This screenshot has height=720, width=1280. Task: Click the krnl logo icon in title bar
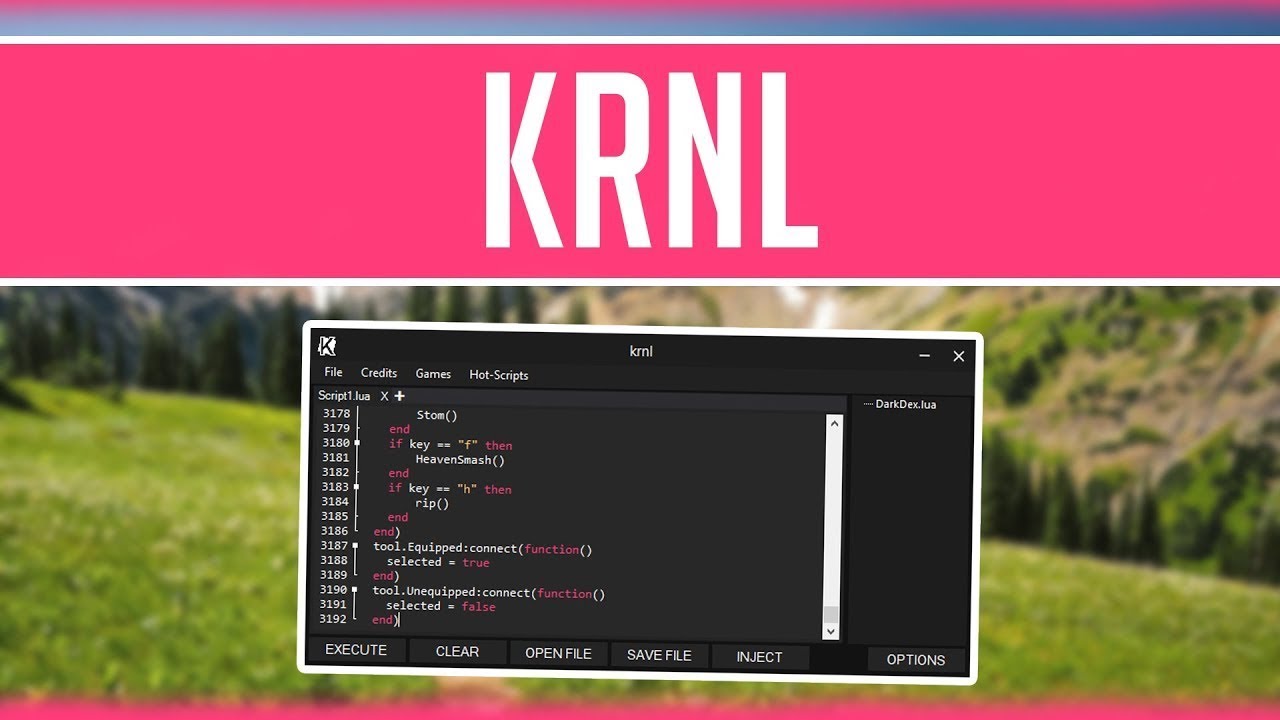pyautogui.click(x=327, y=346)
